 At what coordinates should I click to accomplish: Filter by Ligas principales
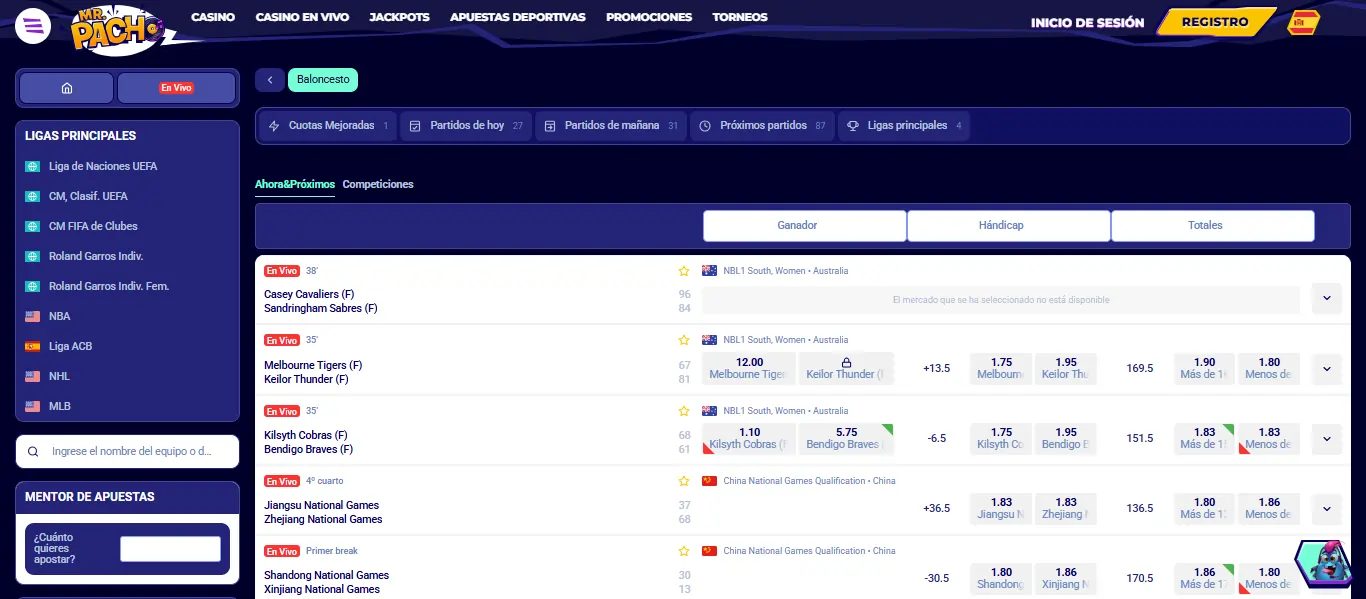pos(904,126)
